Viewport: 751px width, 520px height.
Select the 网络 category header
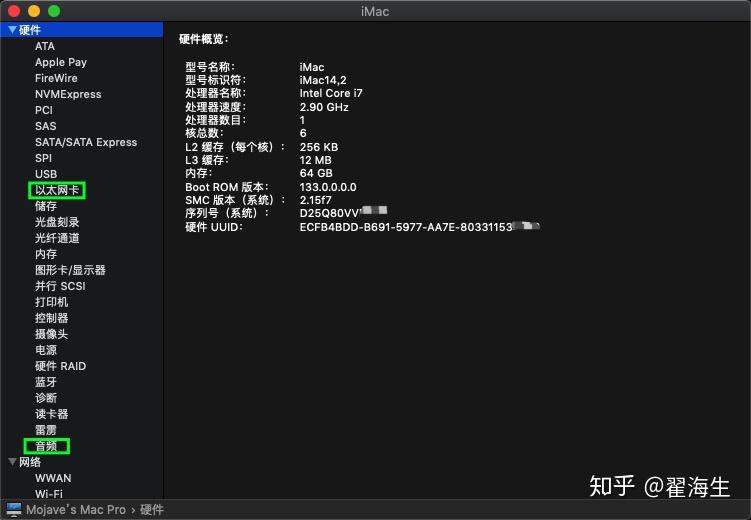(x=30, y=462)
